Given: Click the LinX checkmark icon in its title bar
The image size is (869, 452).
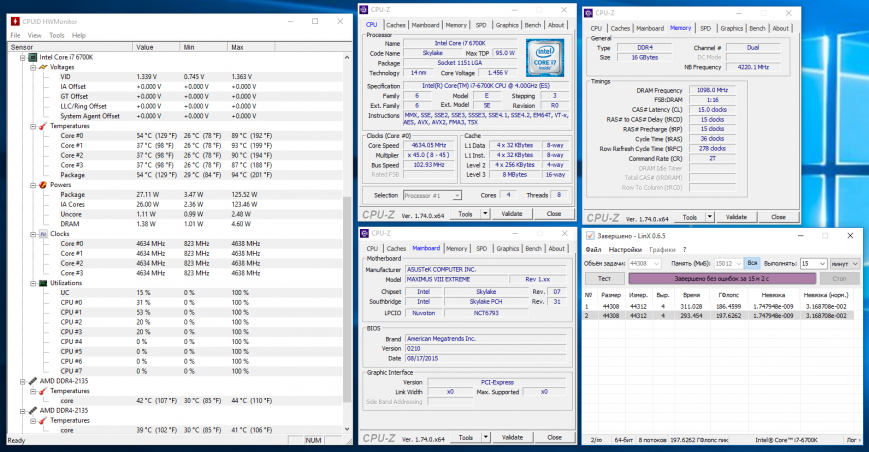Looking at the screenshot, I should click(x=590, y=235).
